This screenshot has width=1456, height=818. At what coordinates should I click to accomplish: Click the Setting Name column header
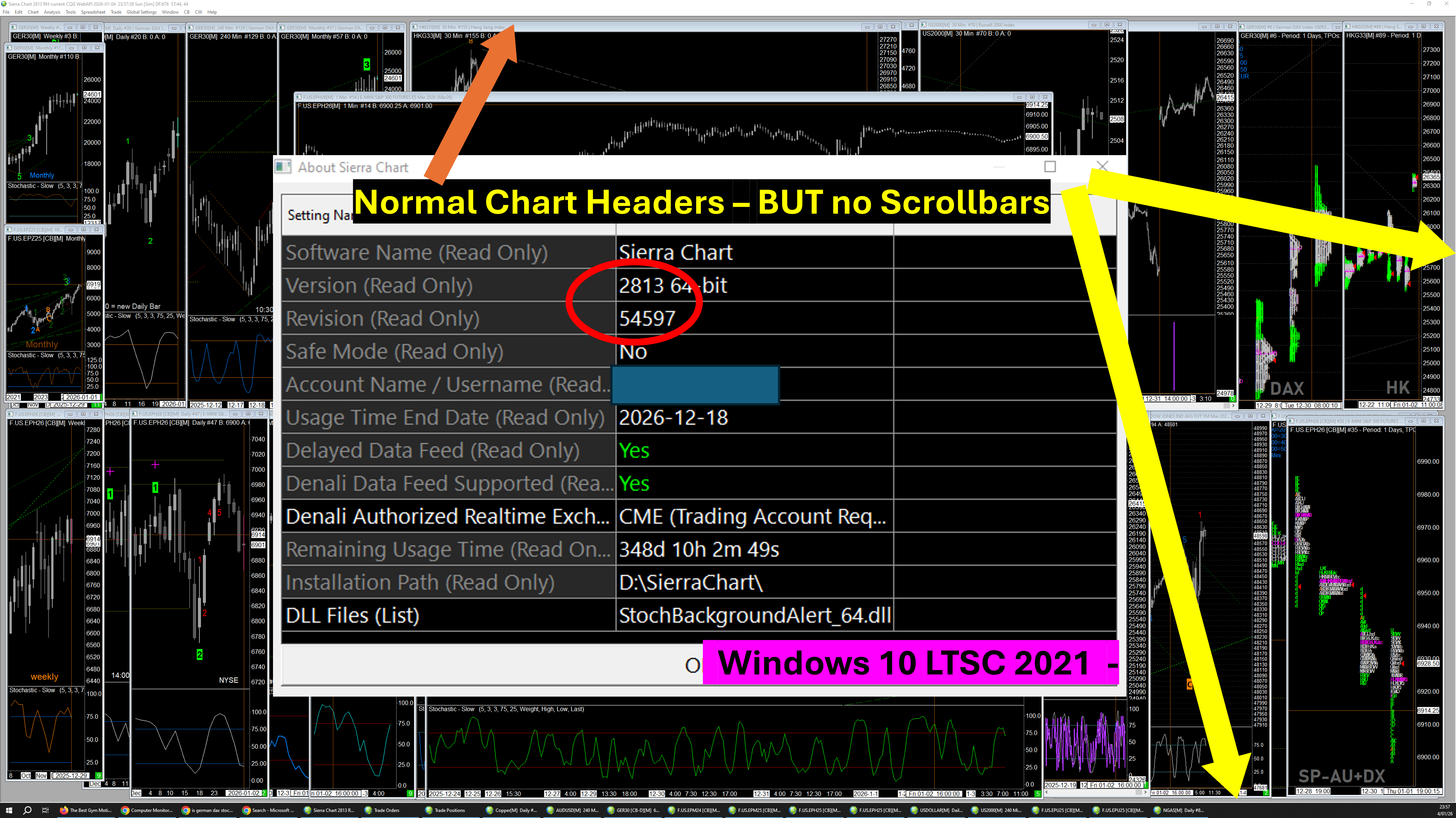click(x=317, y=215)
